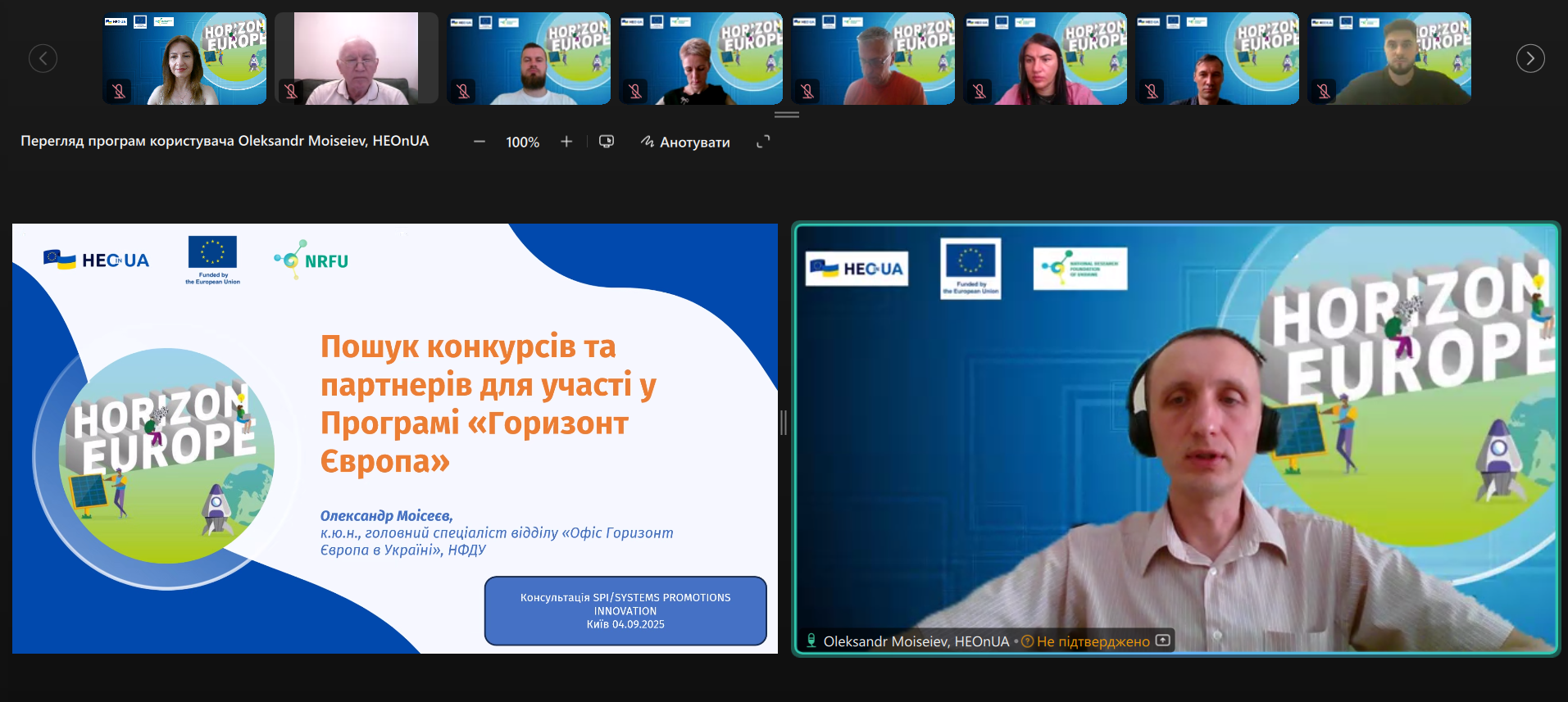Click the Київ 04.09.2025 text on slide
This screenshot has width=1568, height=702.
[625, 624]
